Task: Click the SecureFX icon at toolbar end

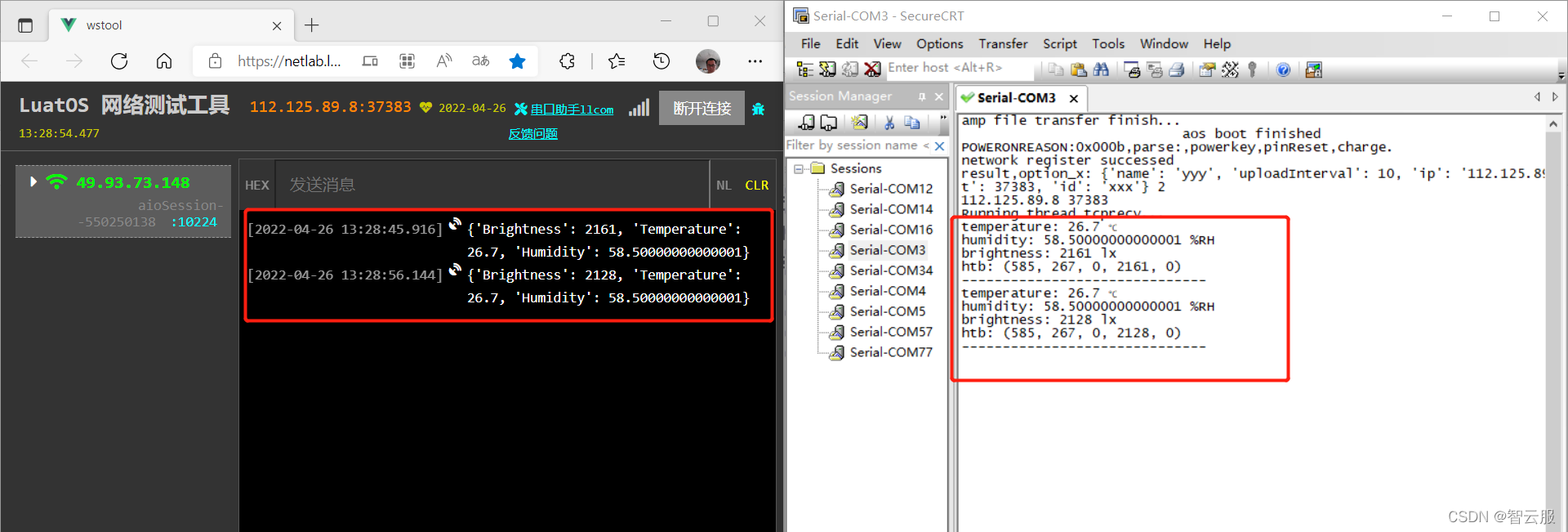Action: pyautogui.click(x=1313, y=69)
